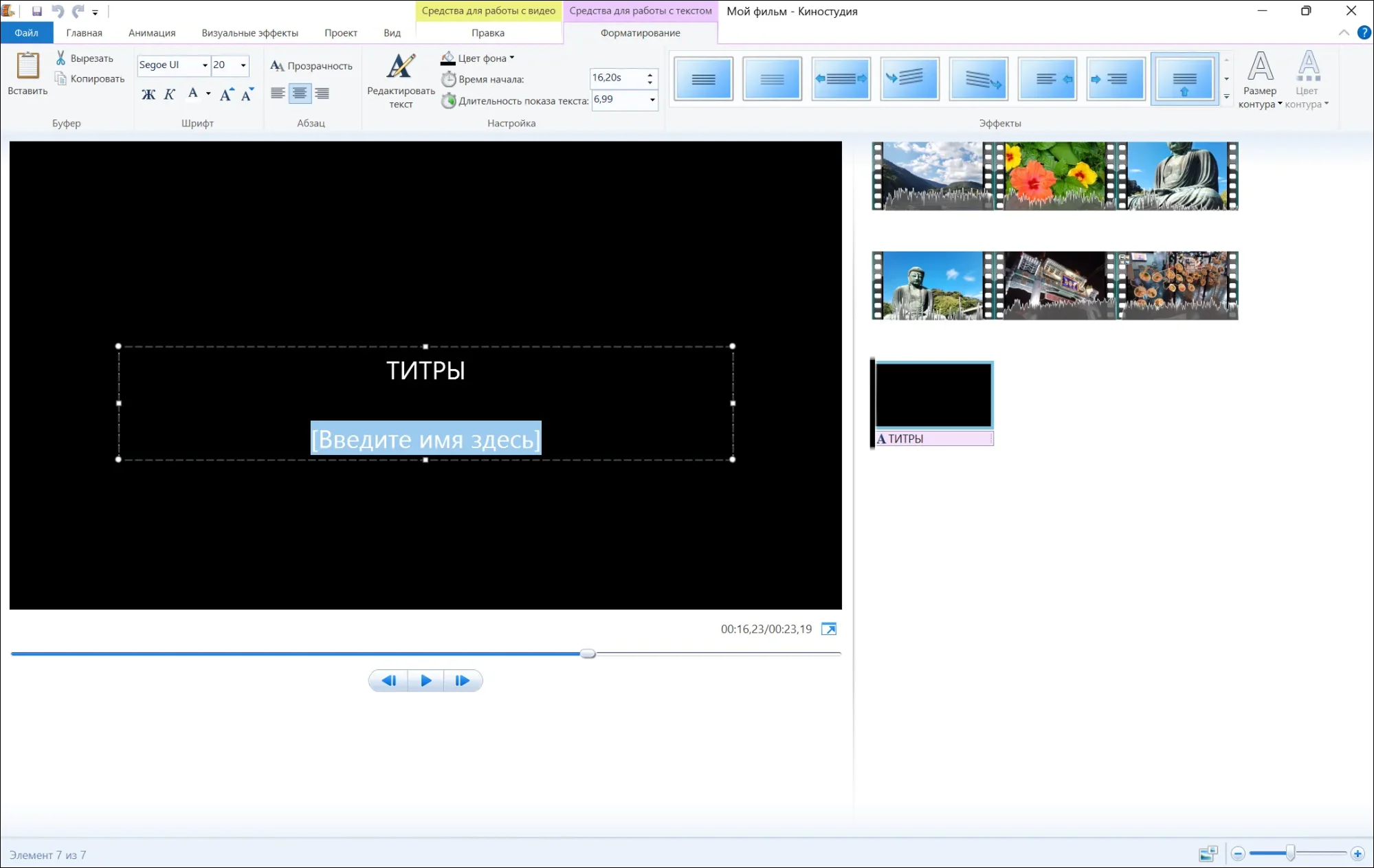Open Размер контура outline size menu
This screenshot has height=868, width=1374.
(x=1260, y=80)
